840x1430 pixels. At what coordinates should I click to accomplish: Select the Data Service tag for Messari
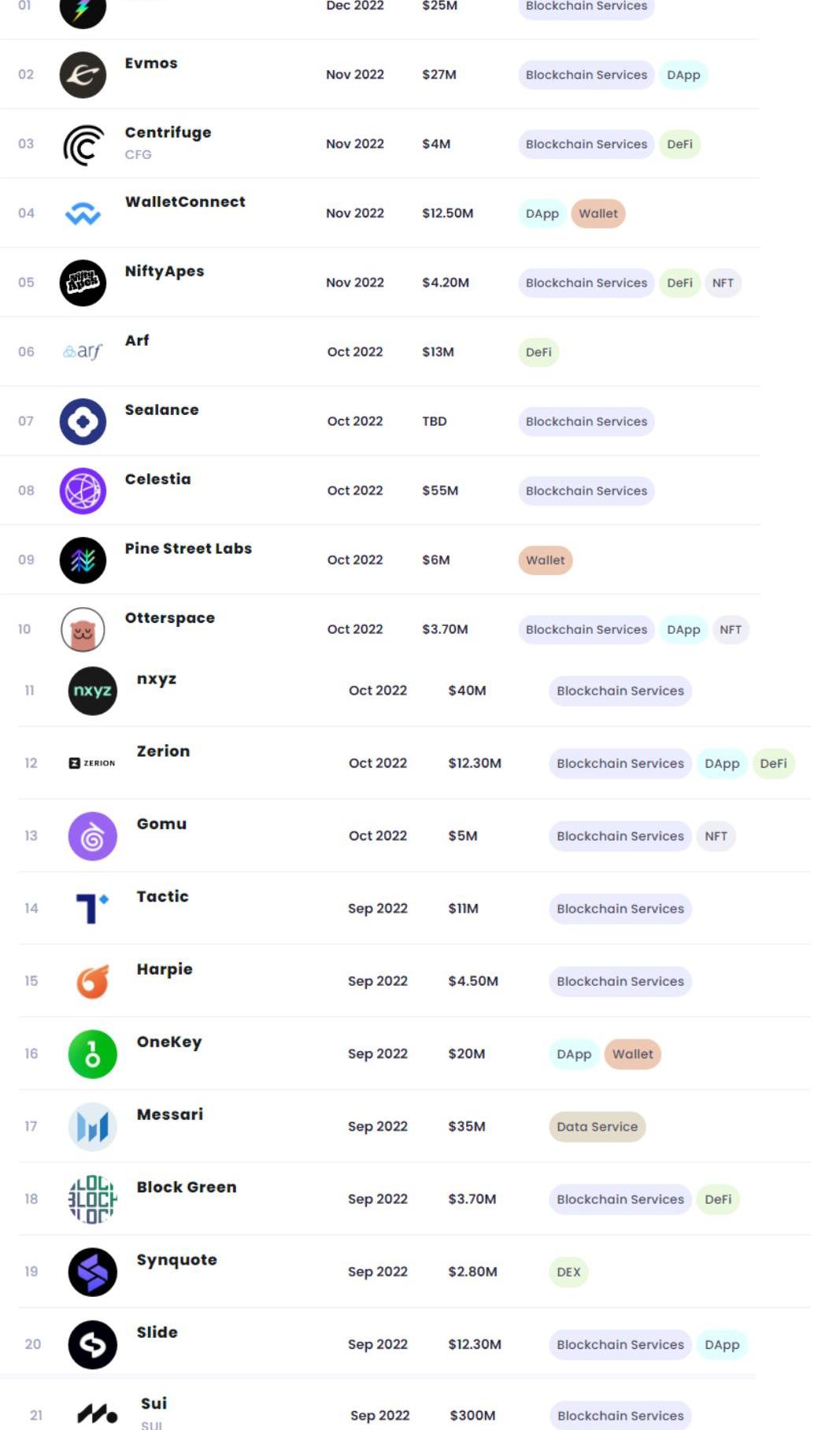(x=597, y=1127)
